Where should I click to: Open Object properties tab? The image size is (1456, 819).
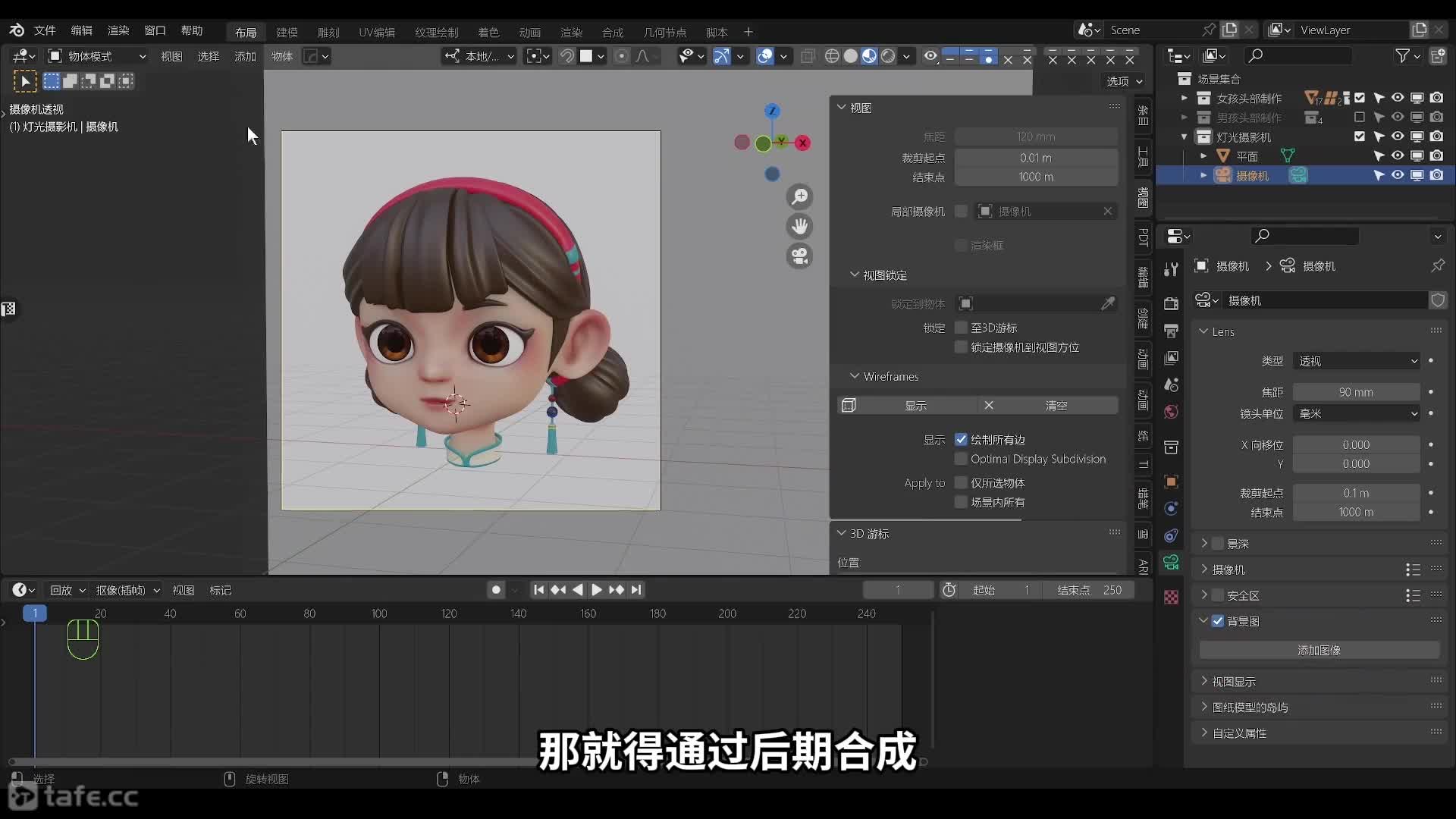[x=1171, y=482]
